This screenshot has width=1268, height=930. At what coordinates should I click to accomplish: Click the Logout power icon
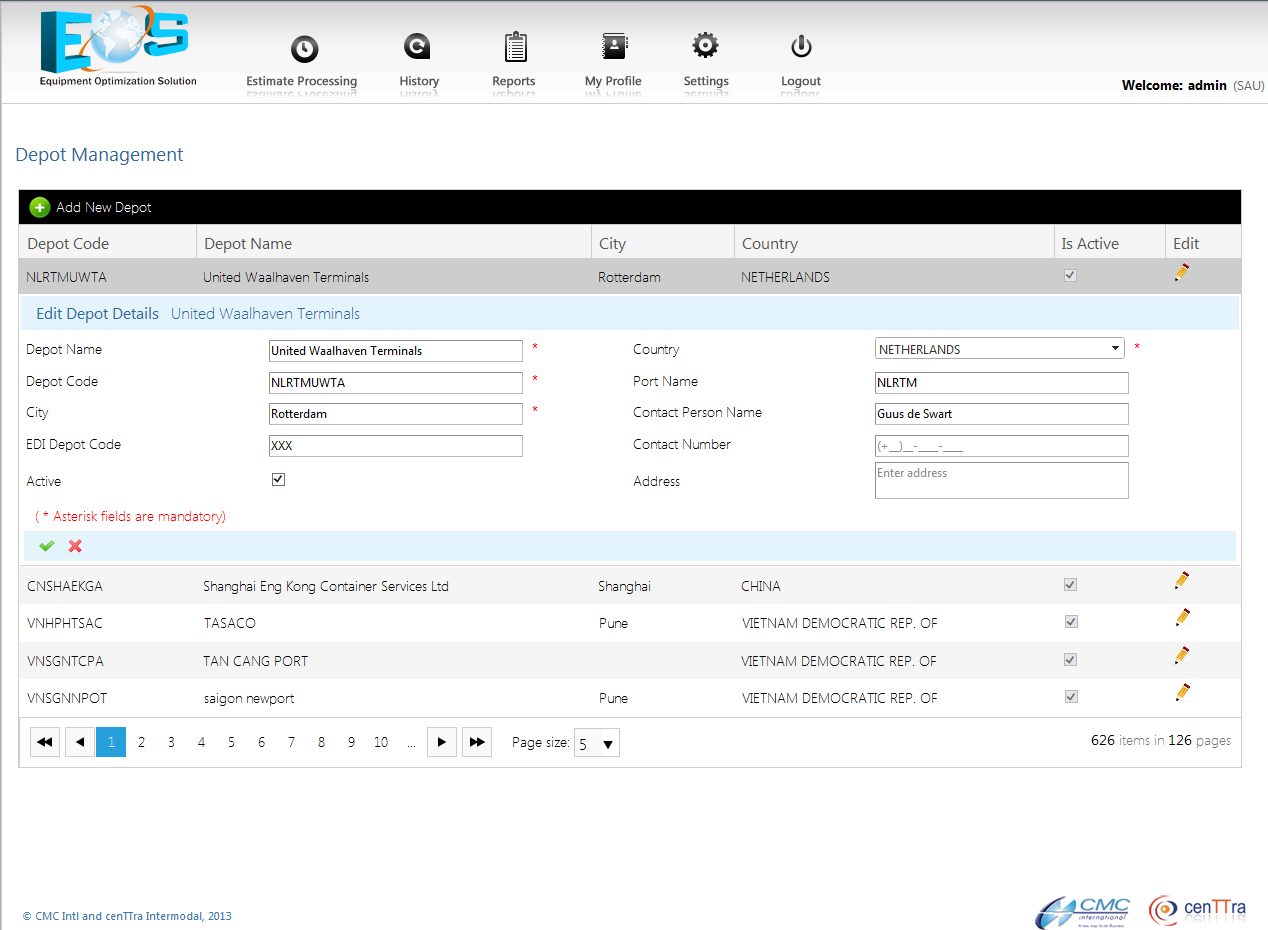pos(800,47)
